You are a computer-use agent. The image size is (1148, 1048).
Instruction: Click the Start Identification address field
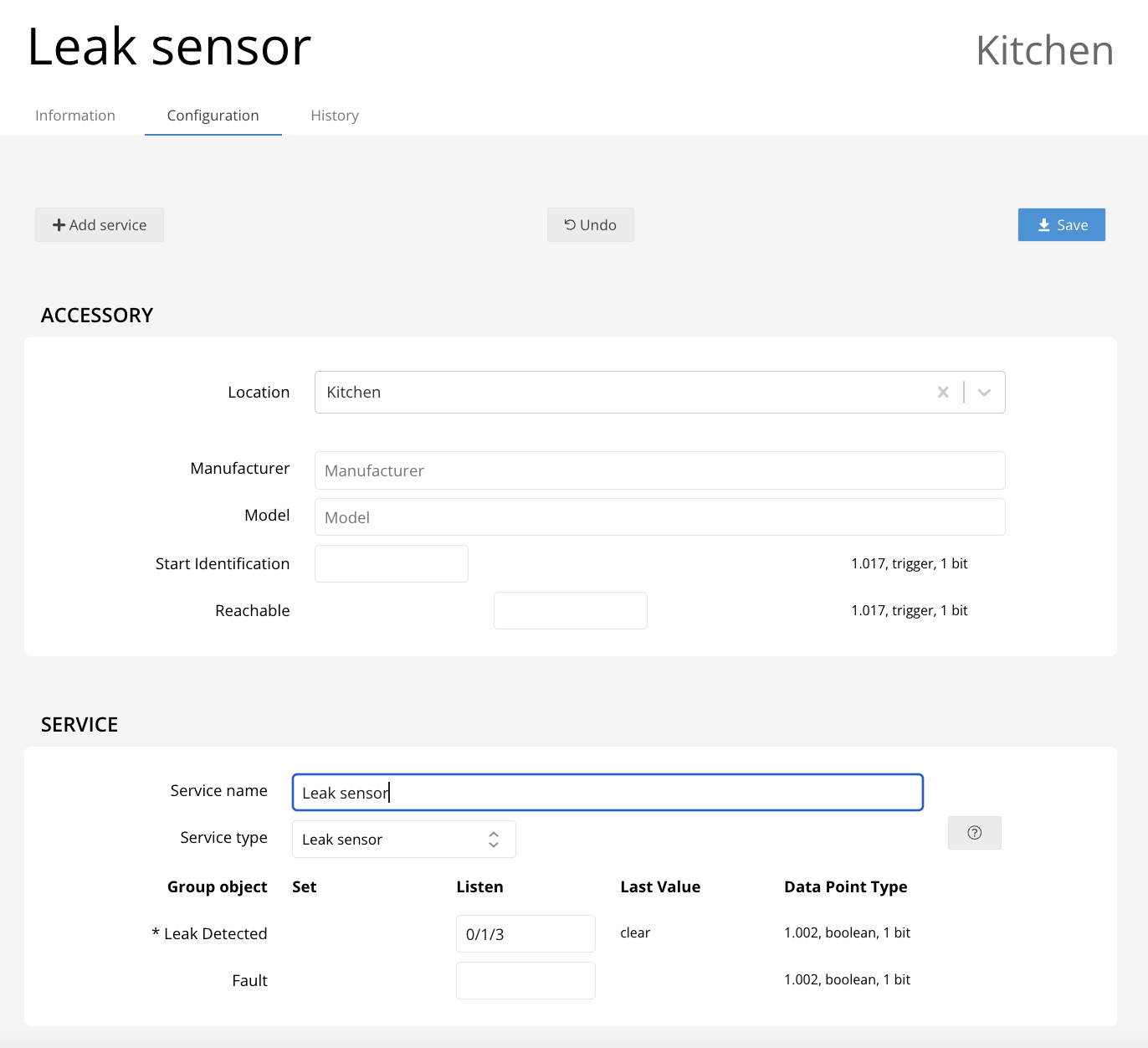[x=391, y=564]
